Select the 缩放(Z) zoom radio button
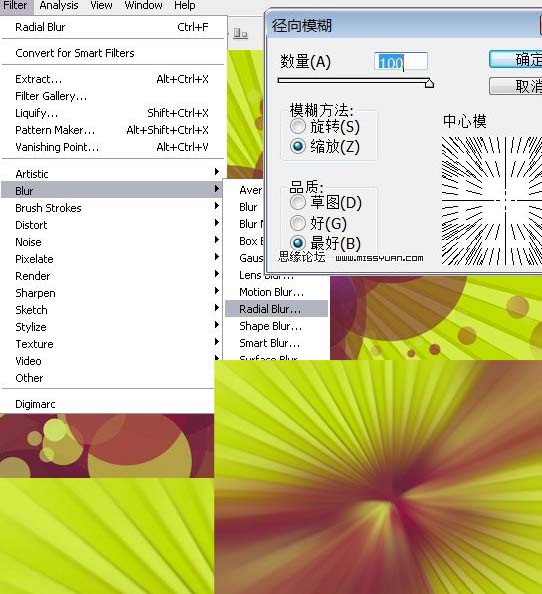This screenshot has height=594, width=542. pyautogui.click(x=298, y=146)
